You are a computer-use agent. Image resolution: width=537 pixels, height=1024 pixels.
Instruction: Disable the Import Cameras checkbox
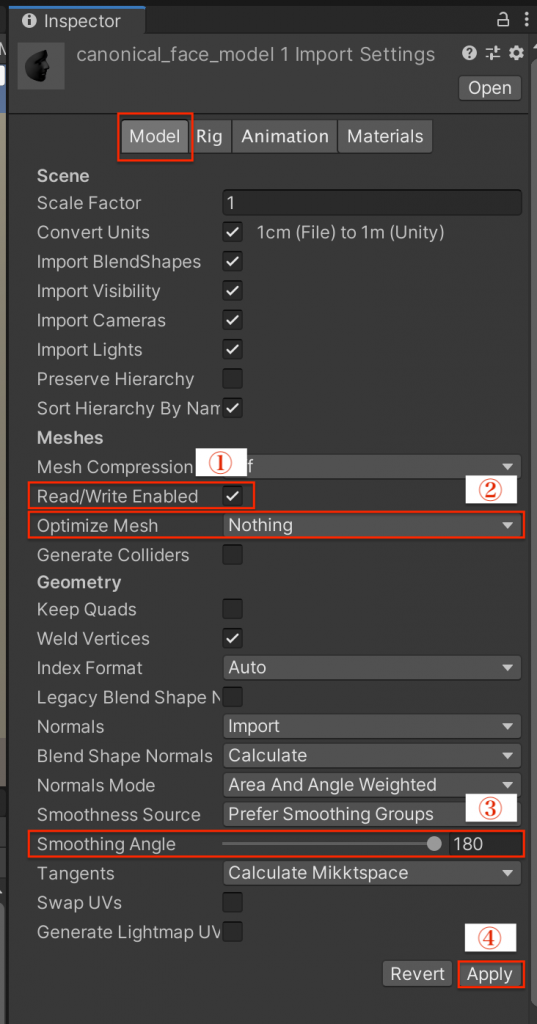click(233, 321)
